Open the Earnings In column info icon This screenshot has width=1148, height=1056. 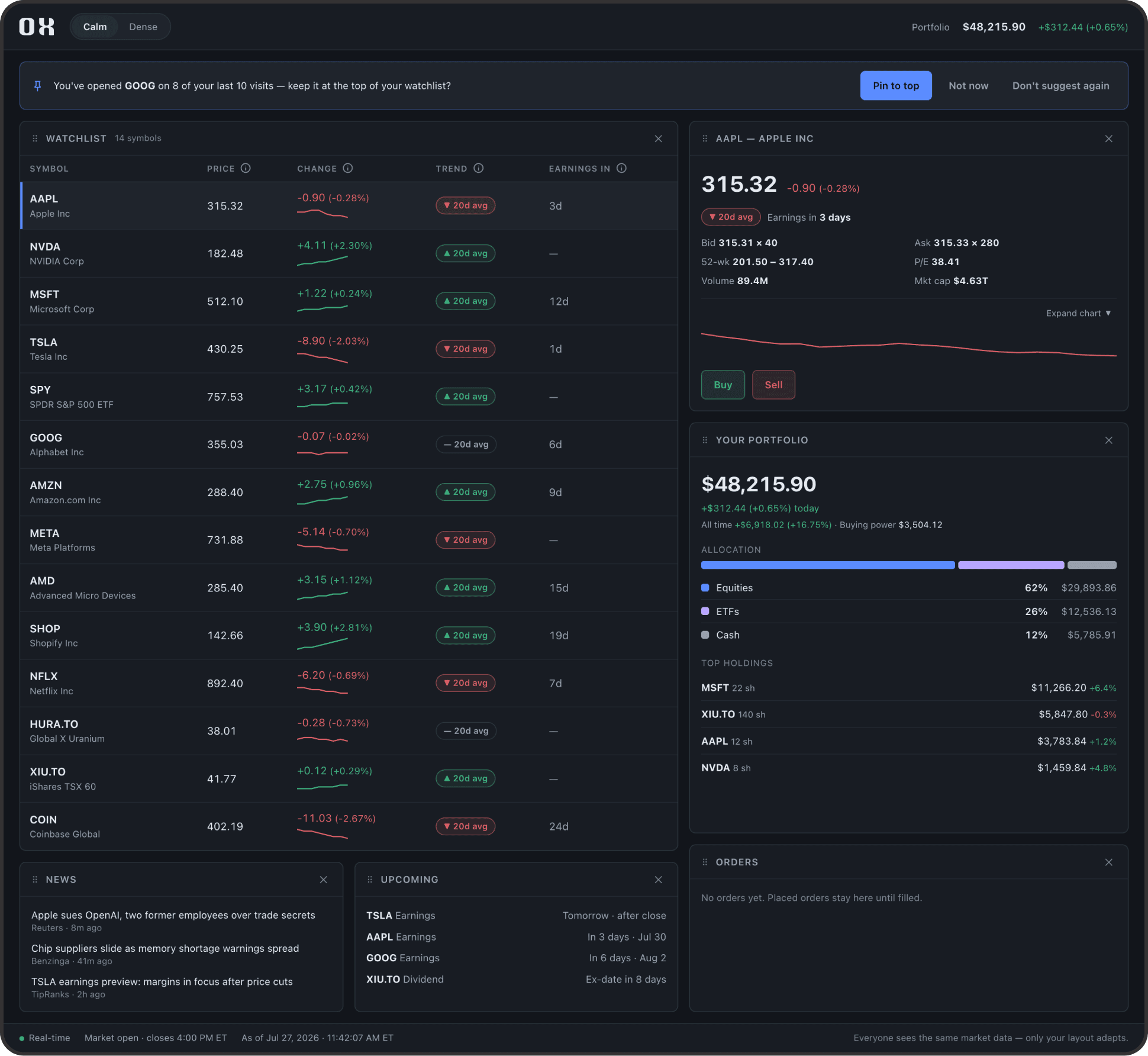(x=621, y=168)
